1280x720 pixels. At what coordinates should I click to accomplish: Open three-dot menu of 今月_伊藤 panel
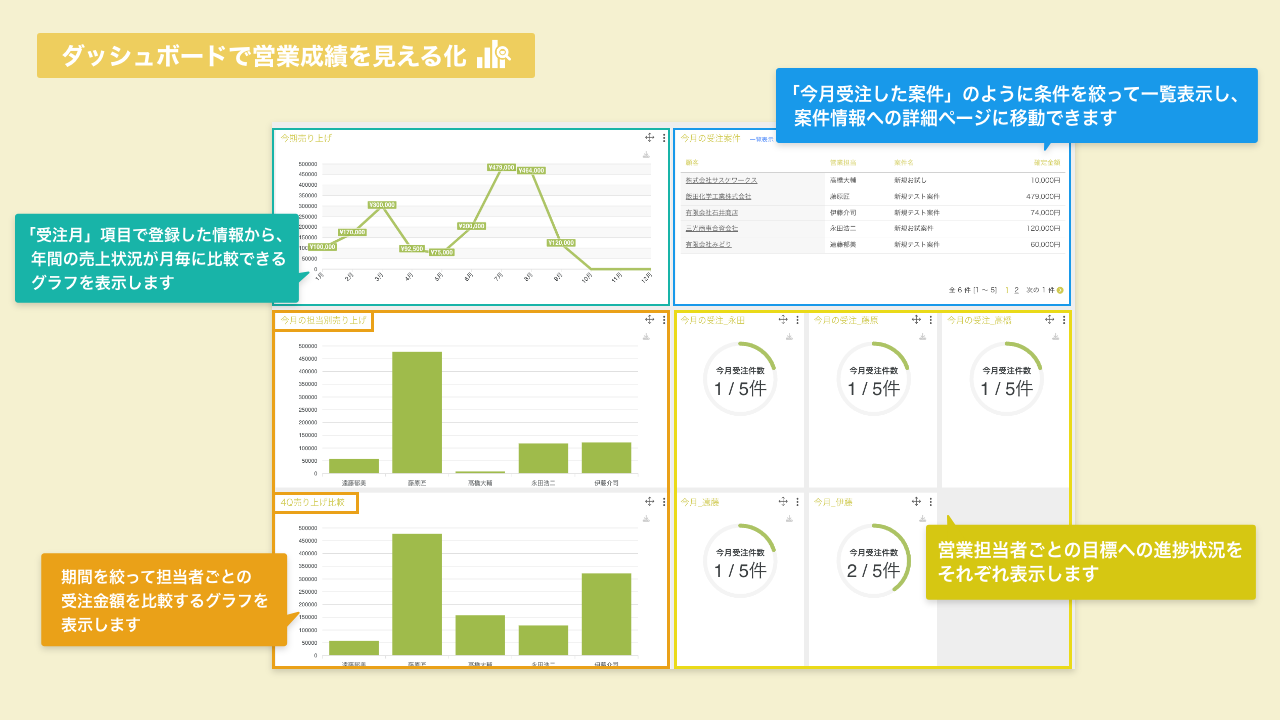930,502
